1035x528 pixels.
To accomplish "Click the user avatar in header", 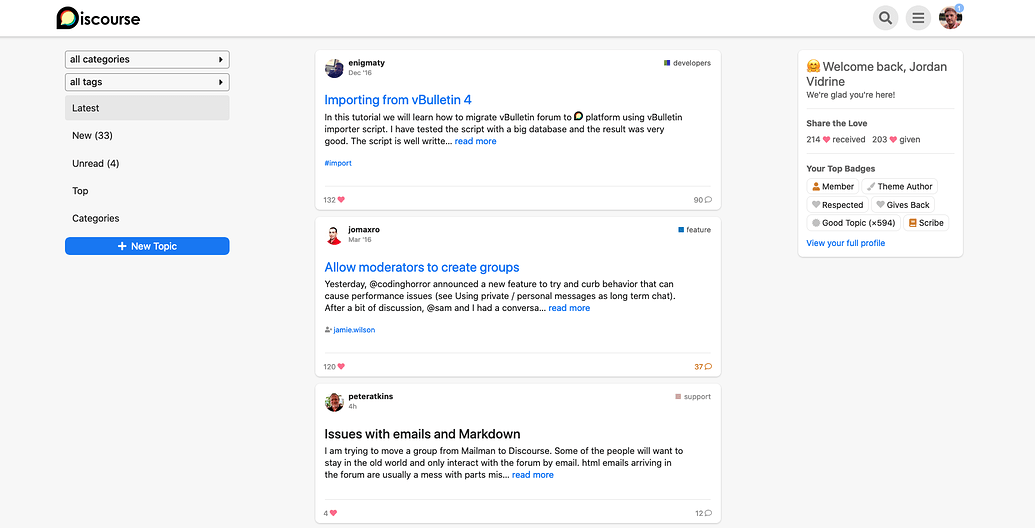I will (950, 18).
